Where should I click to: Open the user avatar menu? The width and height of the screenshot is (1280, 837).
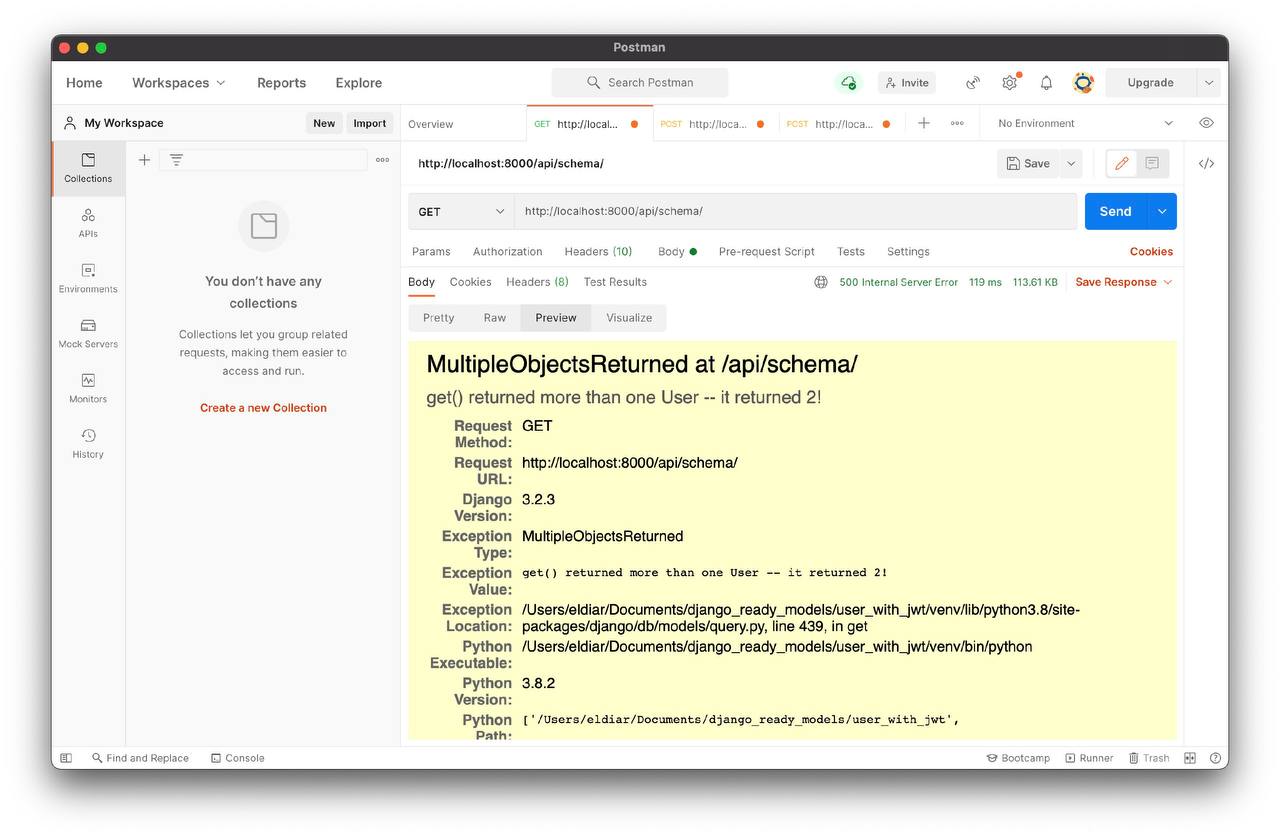[x=1083, y=83]
